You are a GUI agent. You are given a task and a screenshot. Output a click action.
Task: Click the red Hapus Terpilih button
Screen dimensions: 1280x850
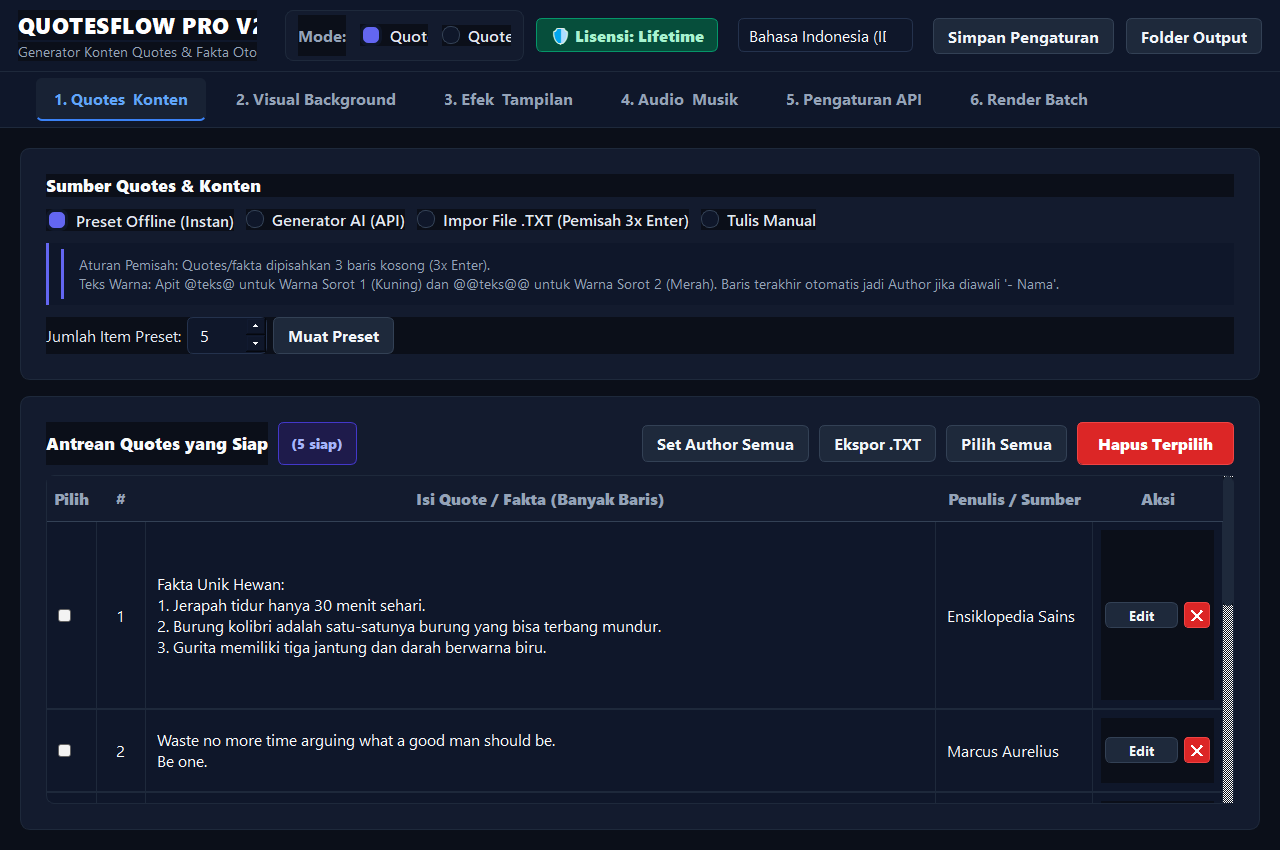pos(1155,444)
